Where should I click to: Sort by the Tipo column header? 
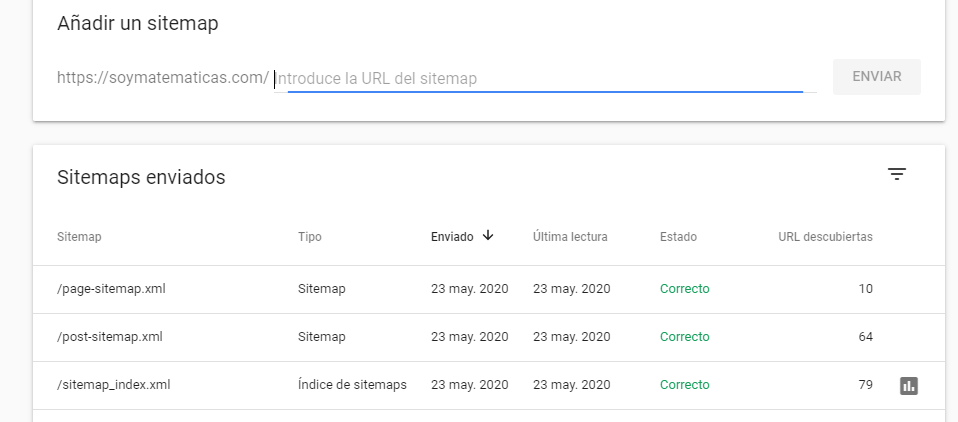click(310, 237)
